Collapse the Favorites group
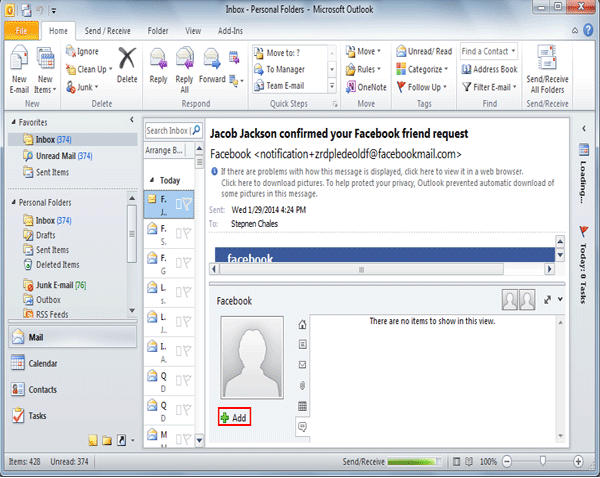Image resolution: width=600 pixels, height=478 pixels. (13, 122)
